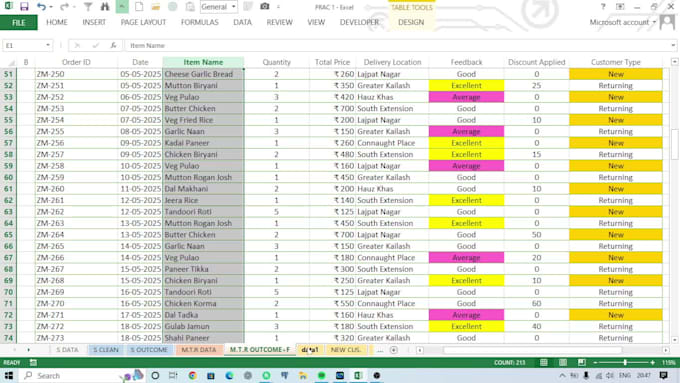This screenshot has width=680, height=383.
Task: Open the Windows Start menu
Action: tap(9, 376)
